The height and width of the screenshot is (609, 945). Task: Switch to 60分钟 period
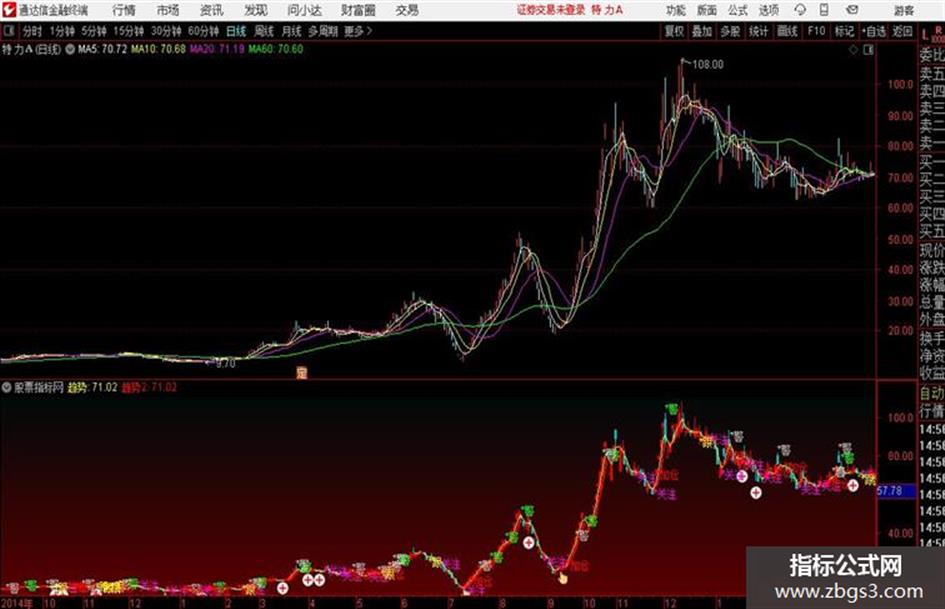204,31
